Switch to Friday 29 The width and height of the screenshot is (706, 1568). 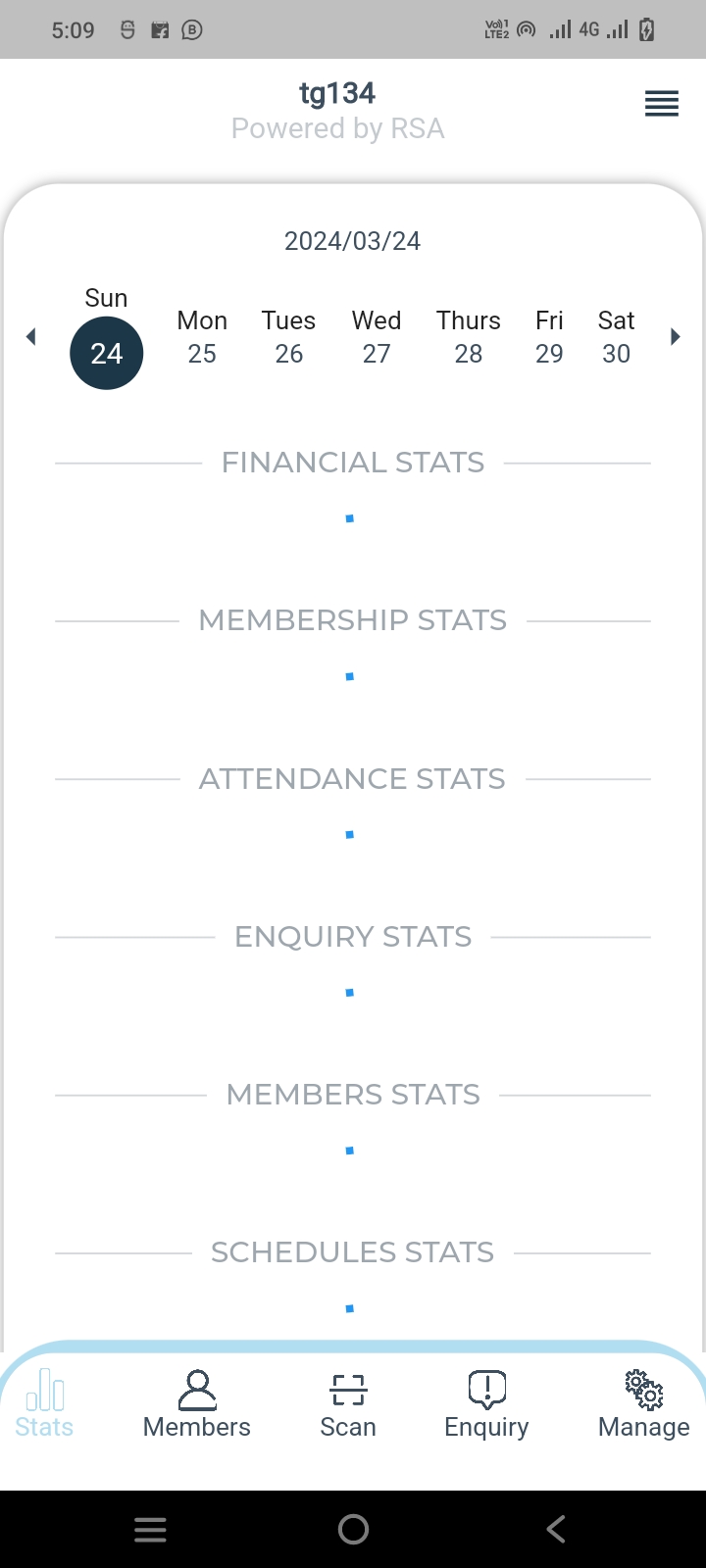tap(549, 338)
